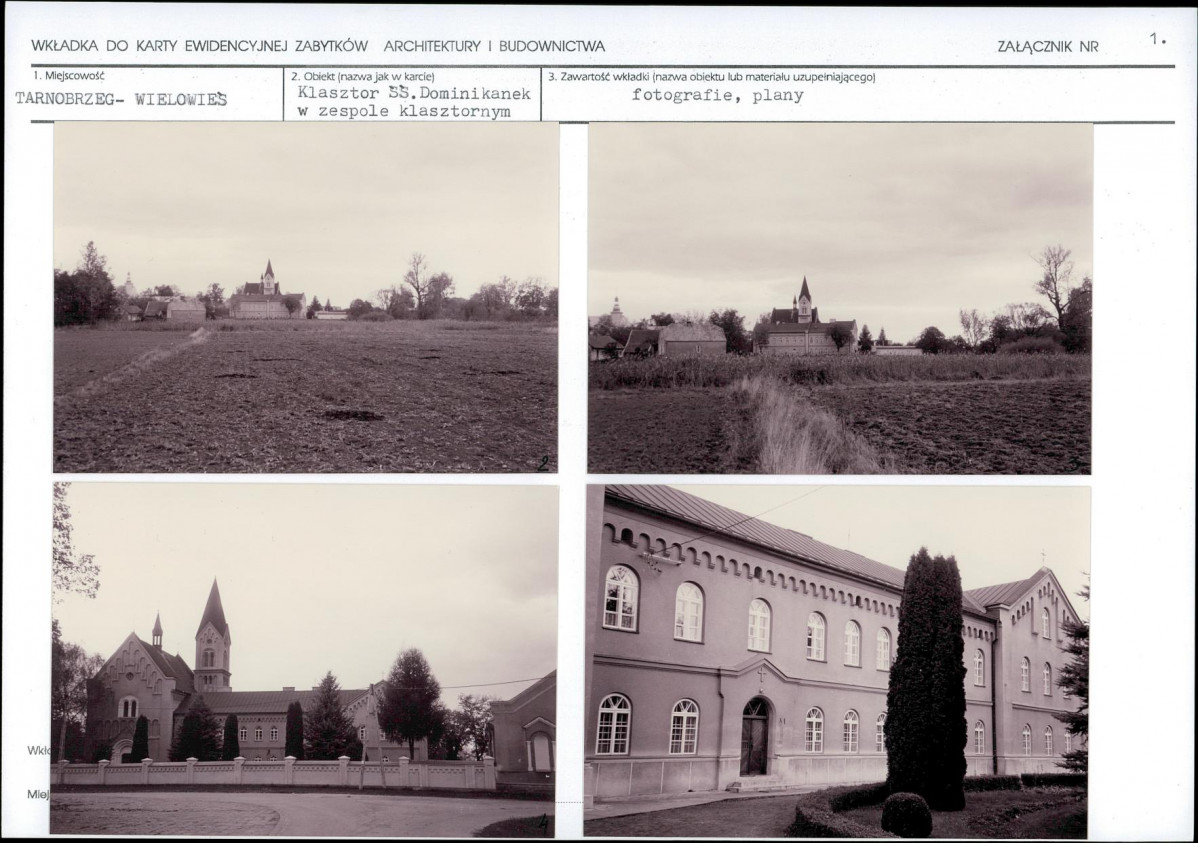Click the '2. Obiekt (nazwa jak w karcie)' label
This screenshot has width=1198, height=843.
click(363, 76)
